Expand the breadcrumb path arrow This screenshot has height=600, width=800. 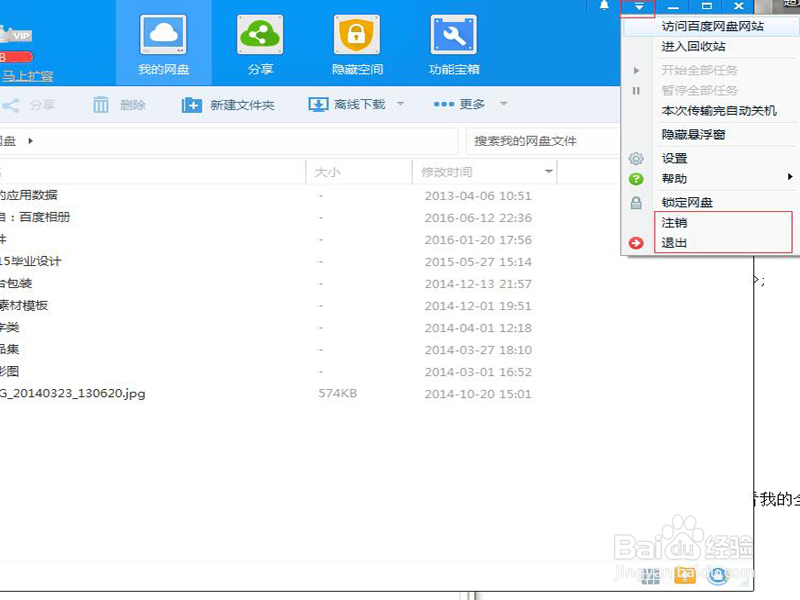(x=31, y=141)
